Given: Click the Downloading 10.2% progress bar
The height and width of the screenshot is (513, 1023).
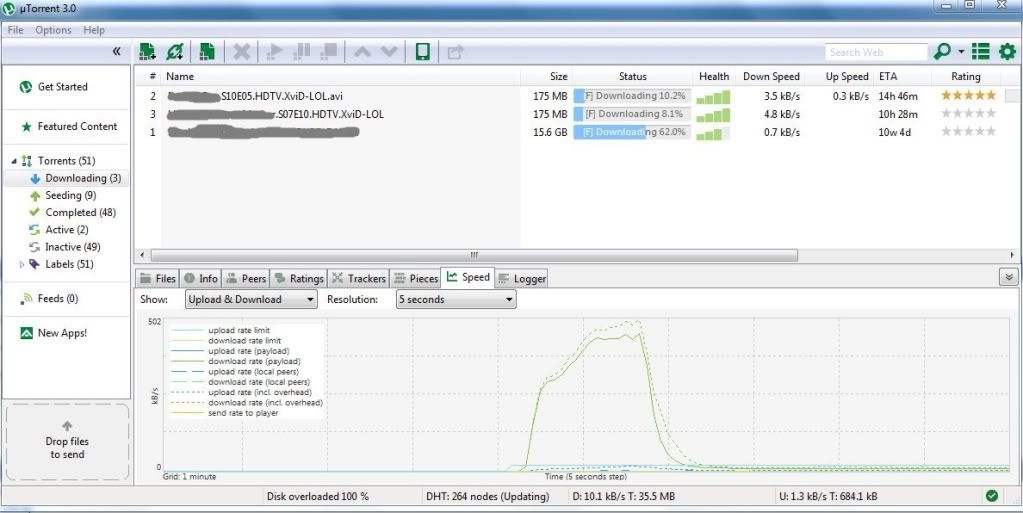Looking at the screenshot, I should [x=632, y=96].
